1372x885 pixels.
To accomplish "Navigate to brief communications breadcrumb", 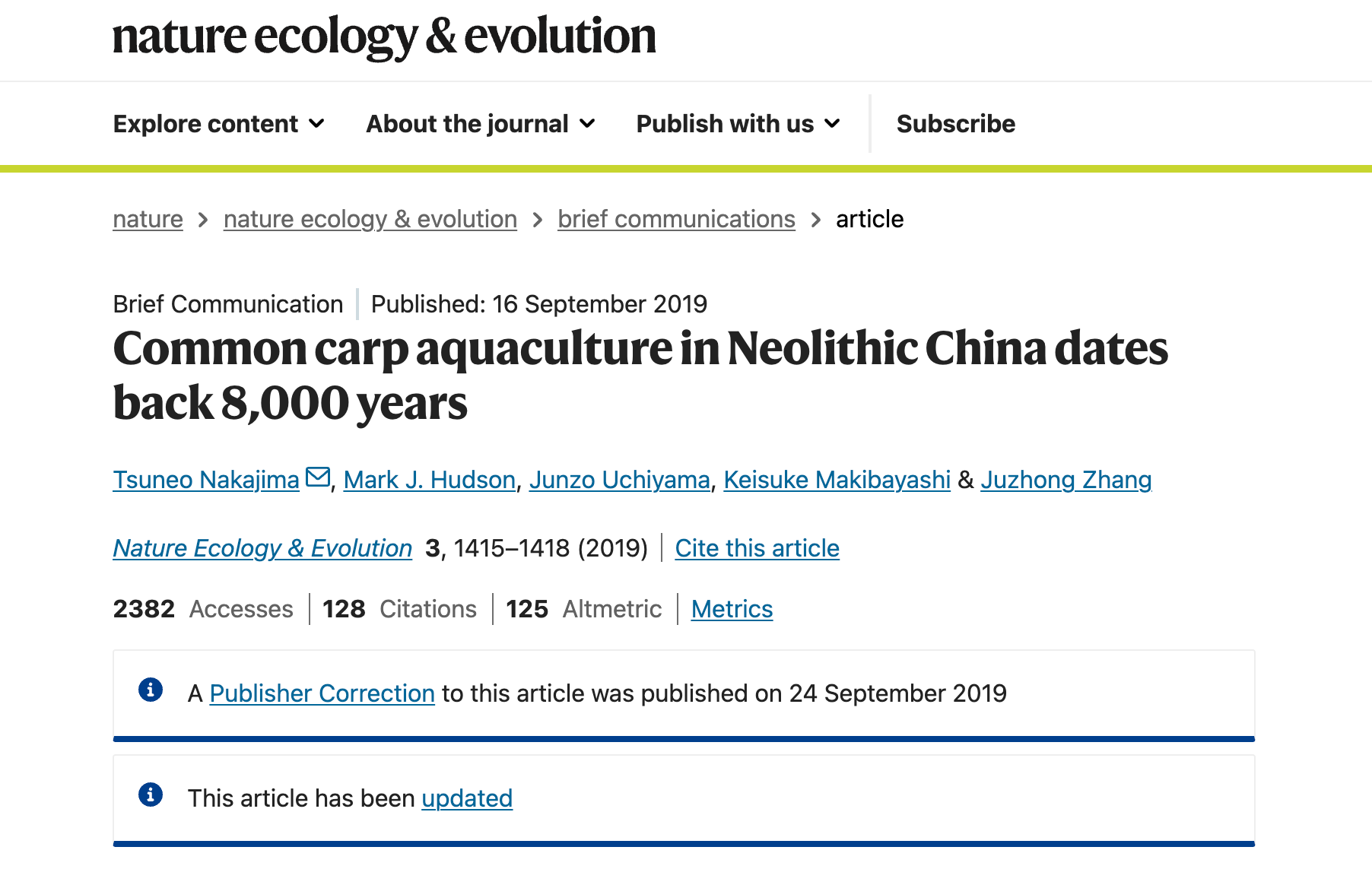I will [676, 219].
